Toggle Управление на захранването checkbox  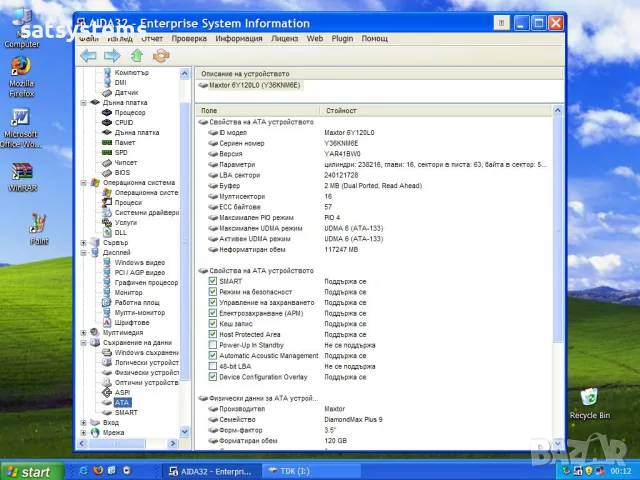point(212,302)
